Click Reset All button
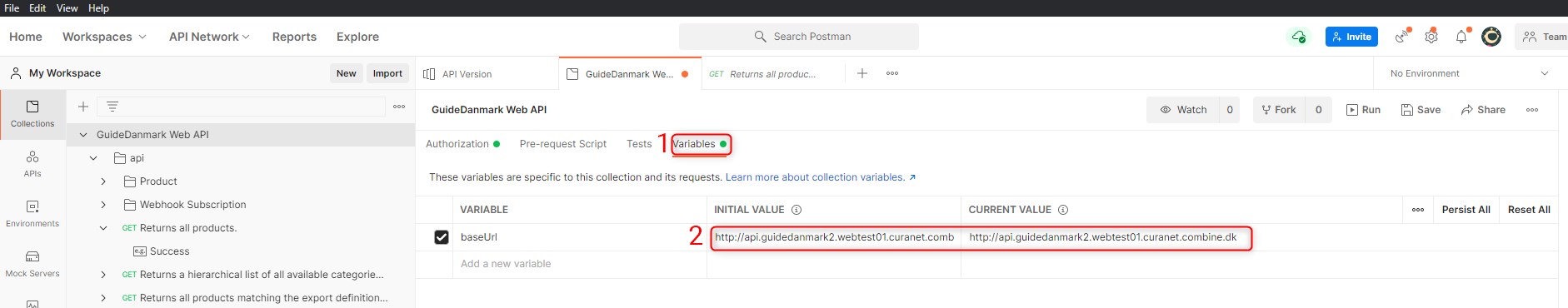The image size is (1568, 308). (1529, 210)
